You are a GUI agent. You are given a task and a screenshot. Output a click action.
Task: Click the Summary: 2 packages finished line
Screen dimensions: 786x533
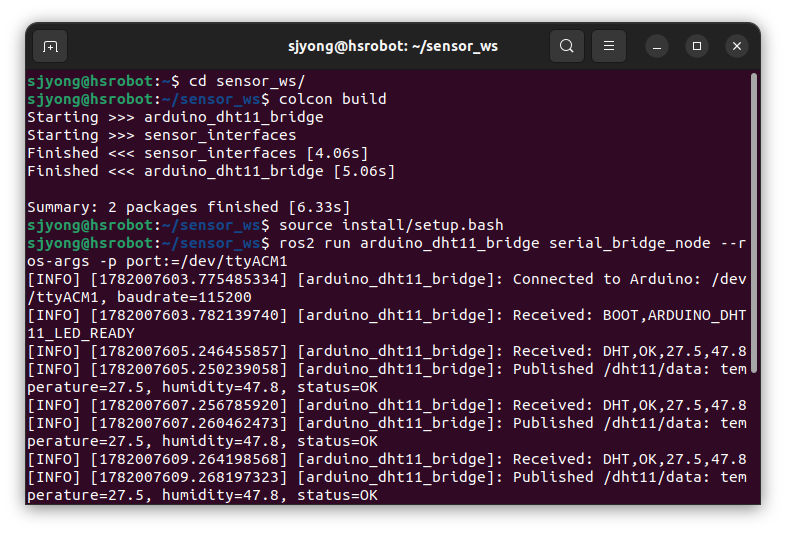click(x=188, y=207)
